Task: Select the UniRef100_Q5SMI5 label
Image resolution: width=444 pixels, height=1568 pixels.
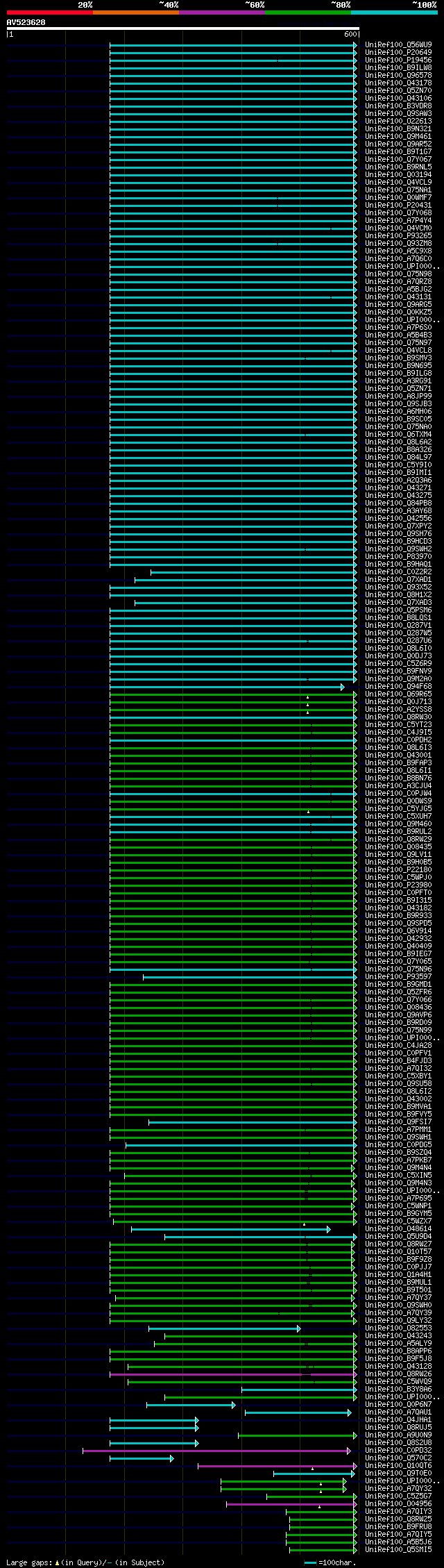Action: [398, 1550]
